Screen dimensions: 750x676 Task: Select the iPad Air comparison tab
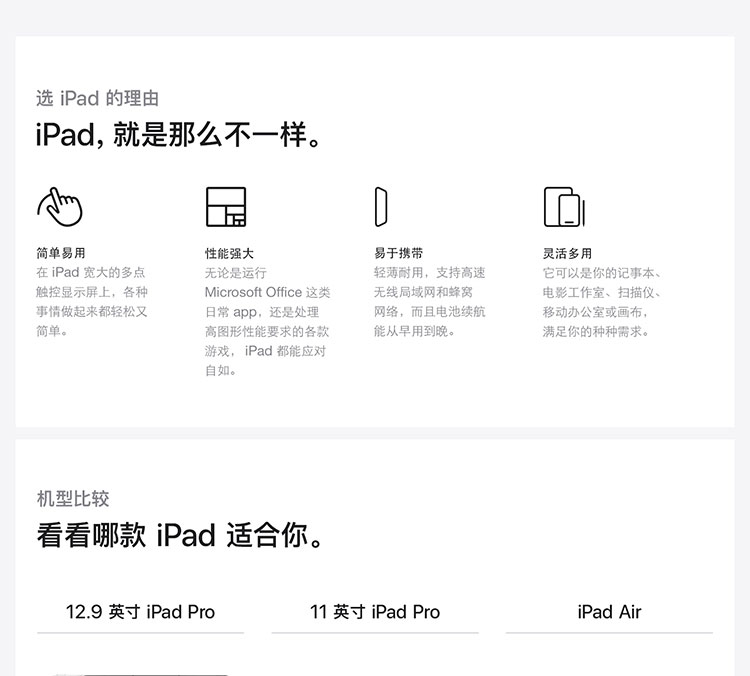(609, 612)
